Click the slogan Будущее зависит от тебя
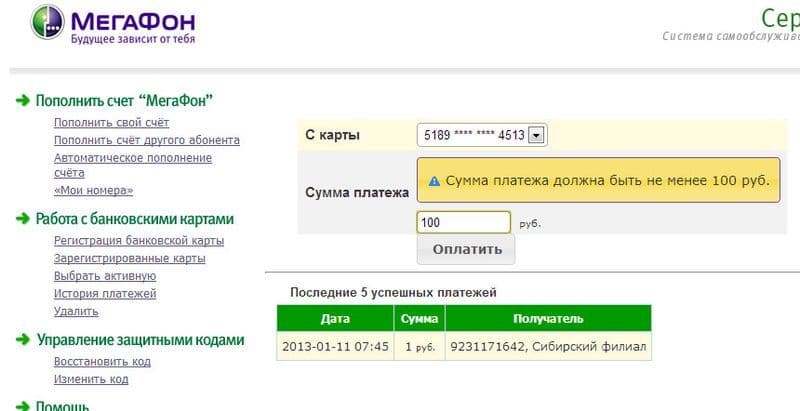Image resolution: width=800 pixels, height=411 pixels. (x=133, y=39)
